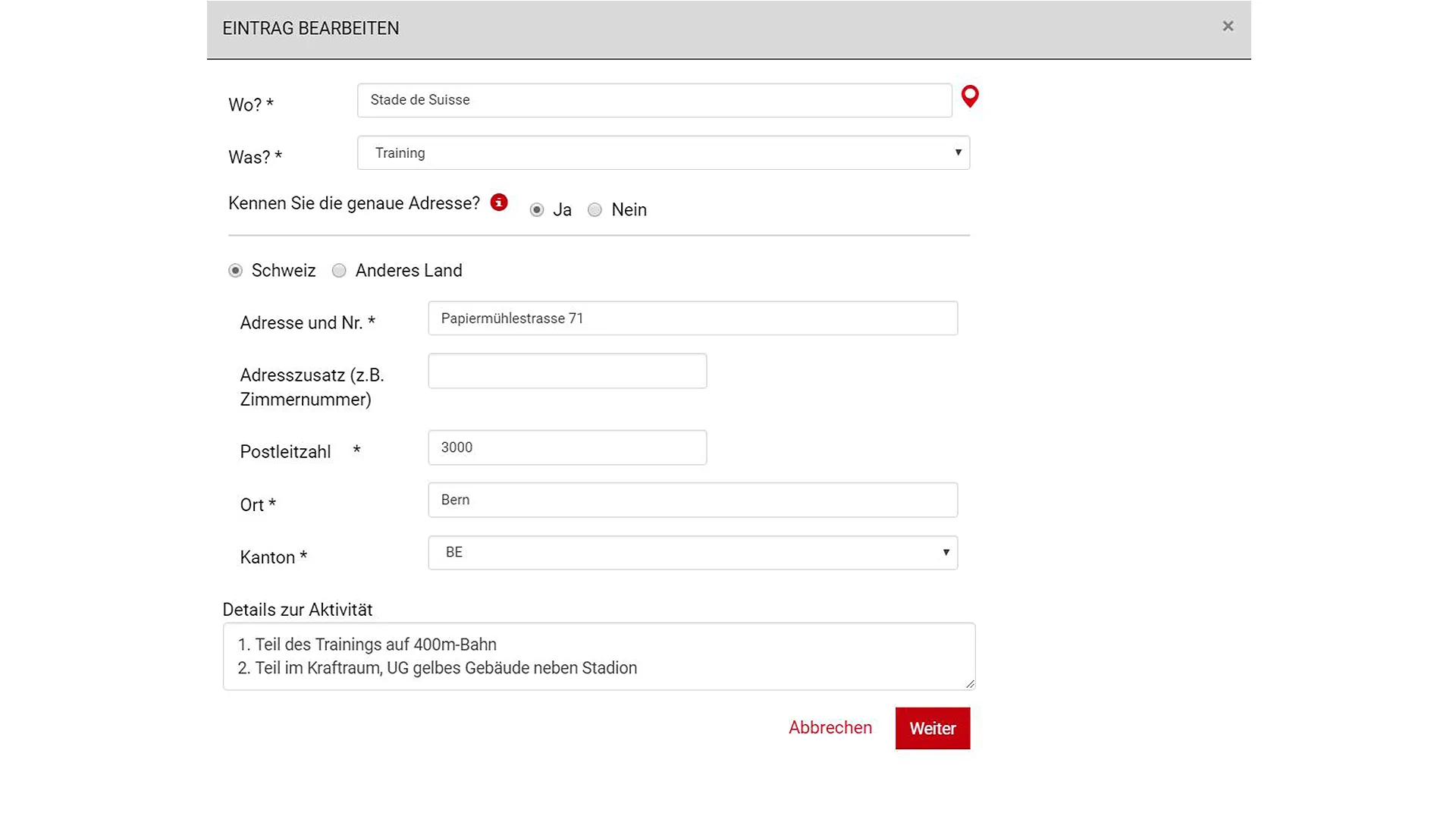Click the Ort field containing Bern

point(693,500)
